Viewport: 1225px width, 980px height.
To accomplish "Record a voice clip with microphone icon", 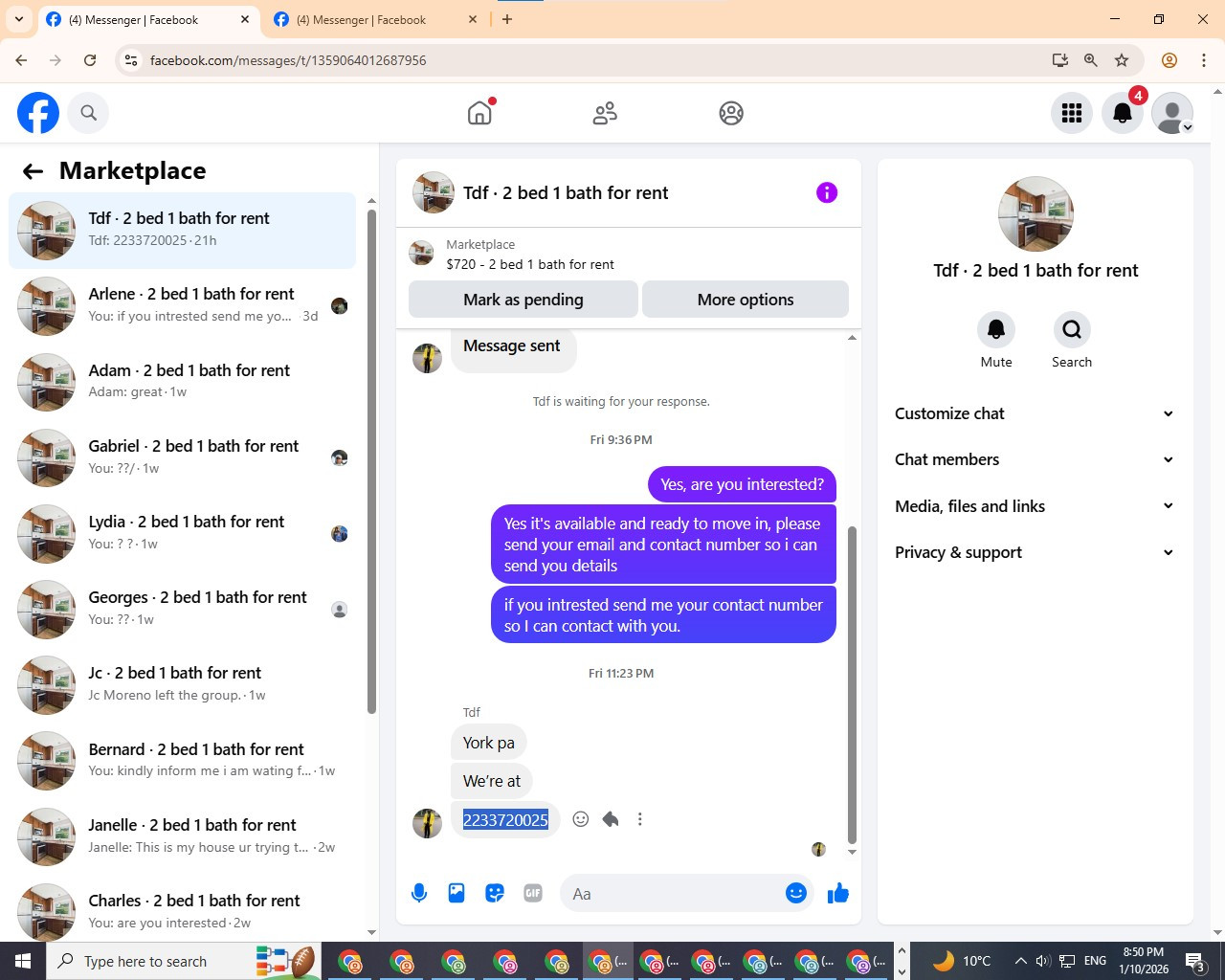I will tap(419, 894).
